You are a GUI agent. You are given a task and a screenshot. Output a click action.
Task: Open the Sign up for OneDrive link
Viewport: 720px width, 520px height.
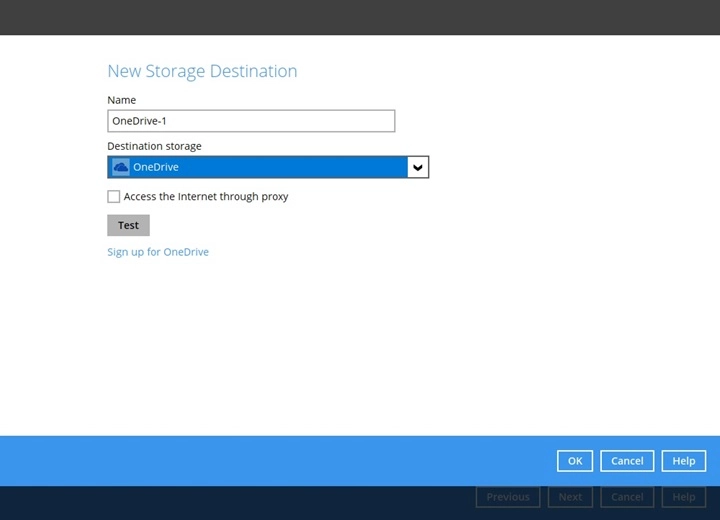[x=158, y=252]
